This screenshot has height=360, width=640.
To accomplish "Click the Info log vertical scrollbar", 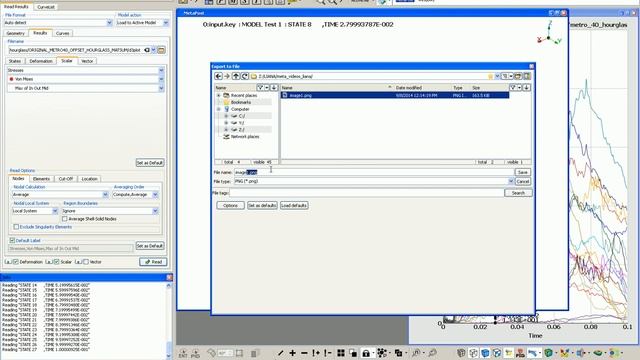I will (169, 320).
